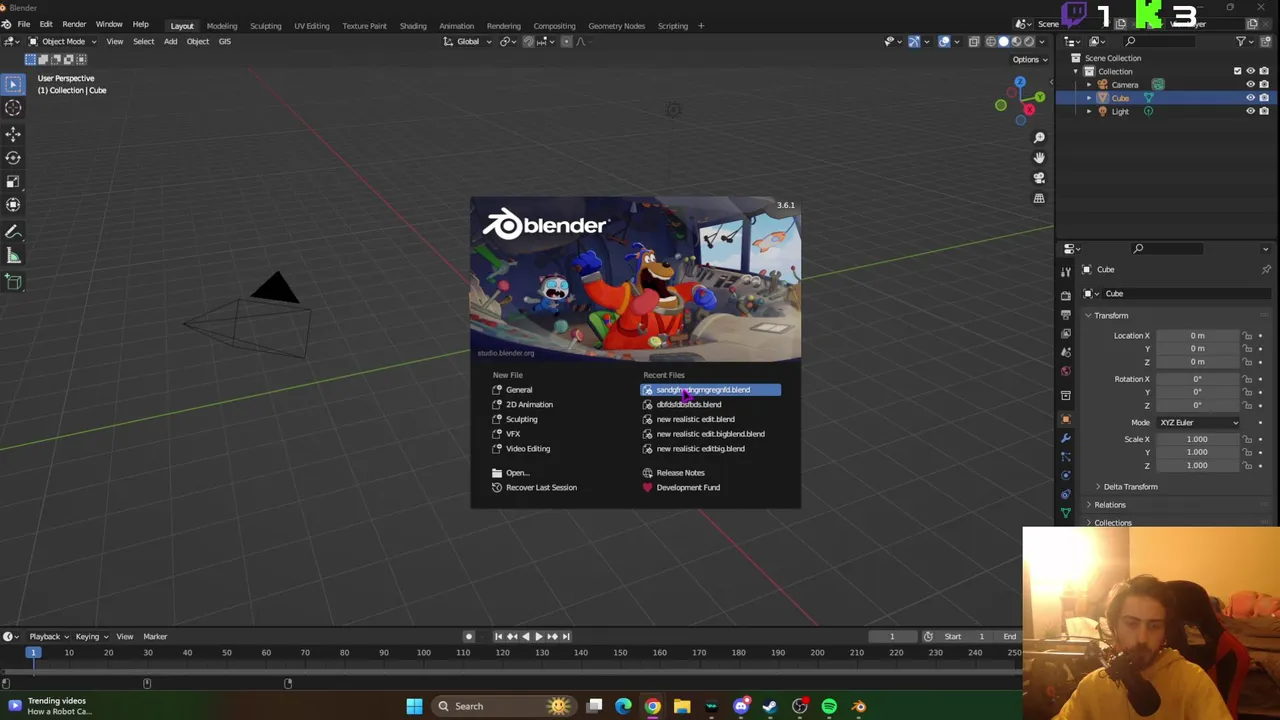Click Open... in splash screen

[517, 473]
